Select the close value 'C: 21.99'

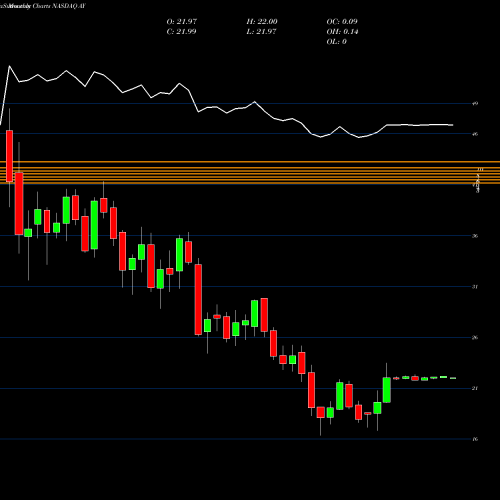click(181, 32)
